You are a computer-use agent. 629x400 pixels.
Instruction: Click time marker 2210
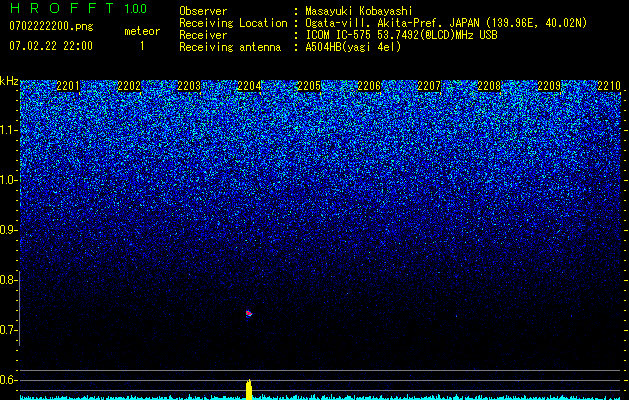[609, 86]
